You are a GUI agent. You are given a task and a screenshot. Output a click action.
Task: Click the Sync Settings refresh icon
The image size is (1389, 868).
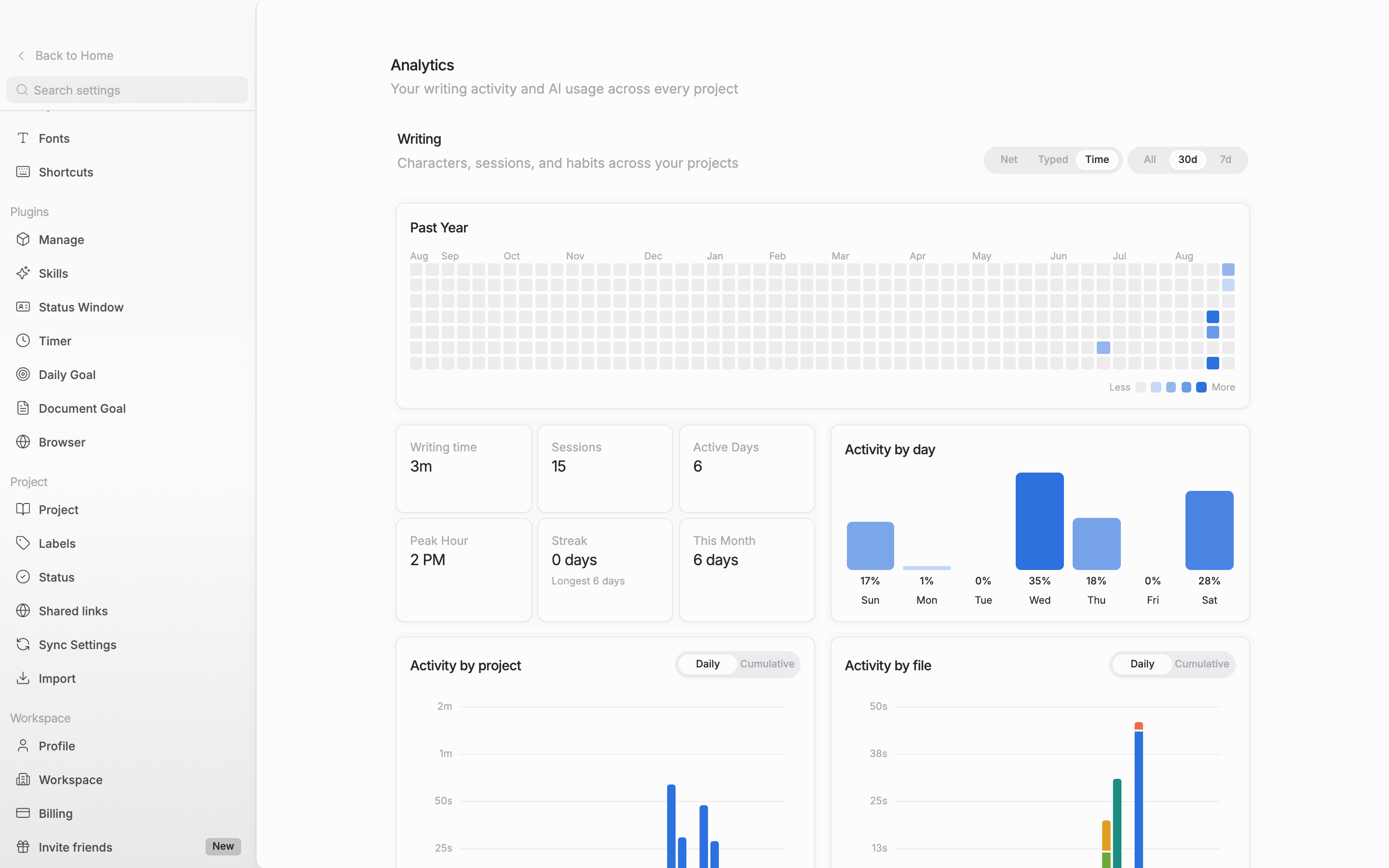(x=23, y=644)
